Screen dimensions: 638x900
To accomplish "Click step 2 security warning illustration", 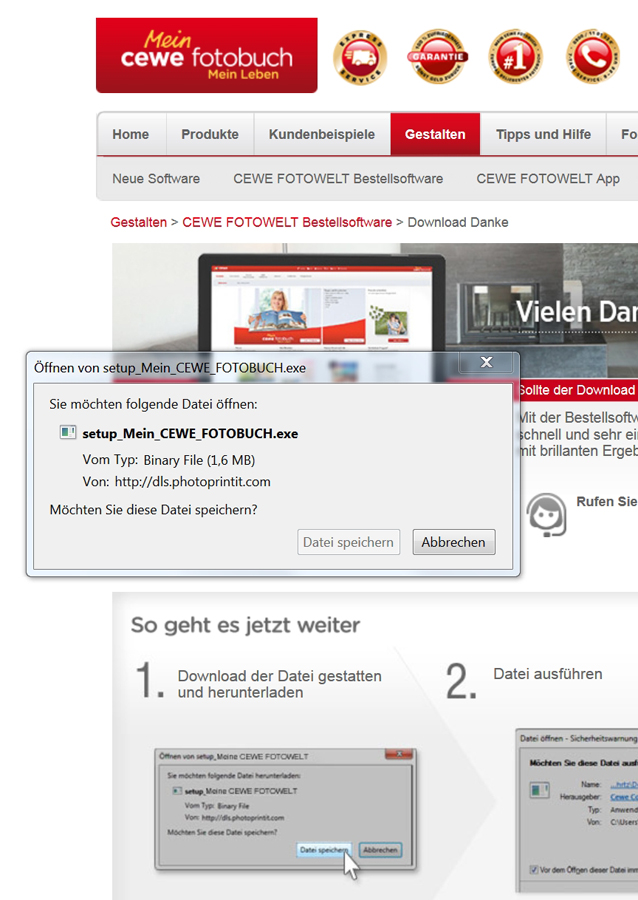I will 577,812.
